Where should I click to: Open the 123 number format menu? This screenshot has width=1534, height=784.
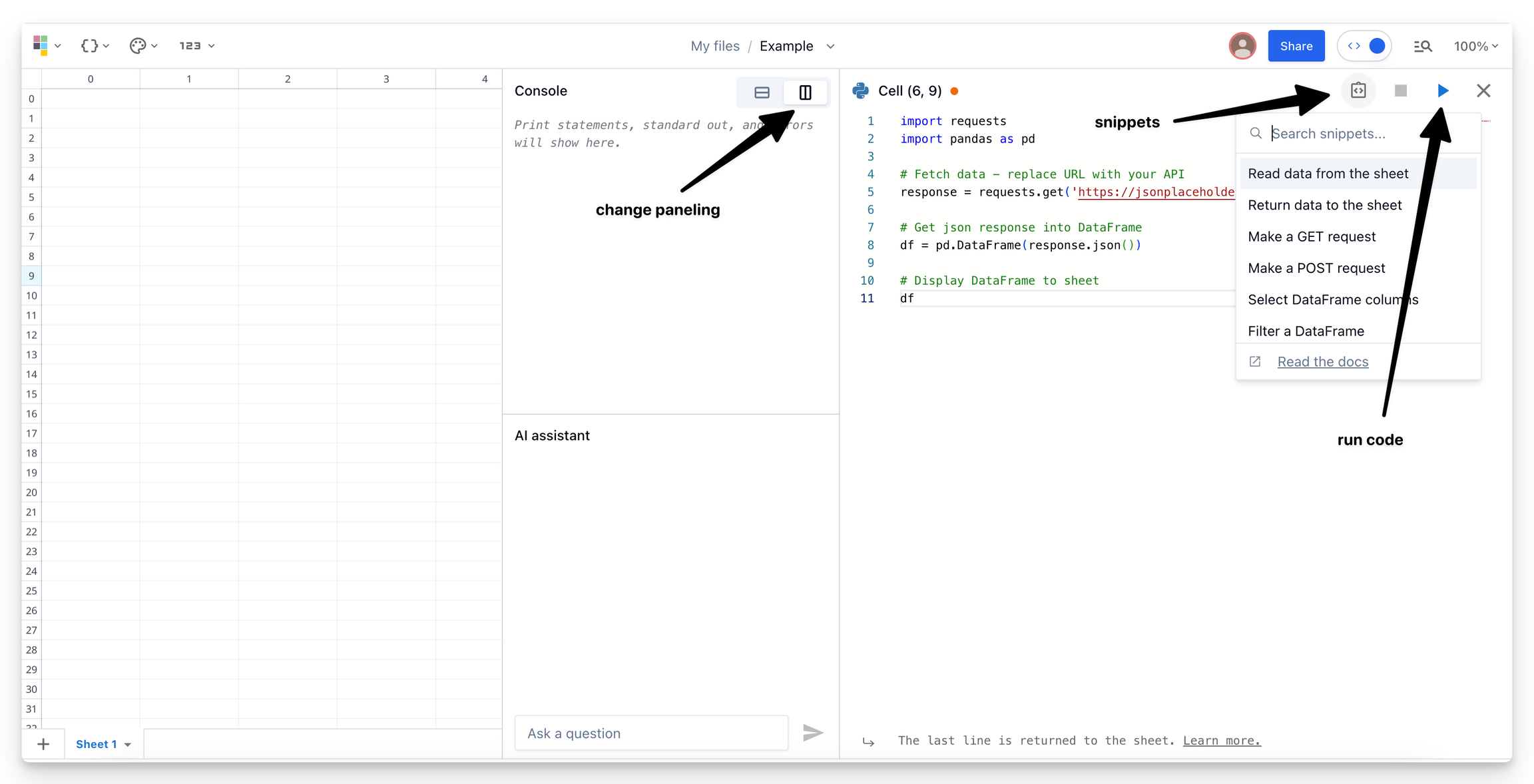196,46
